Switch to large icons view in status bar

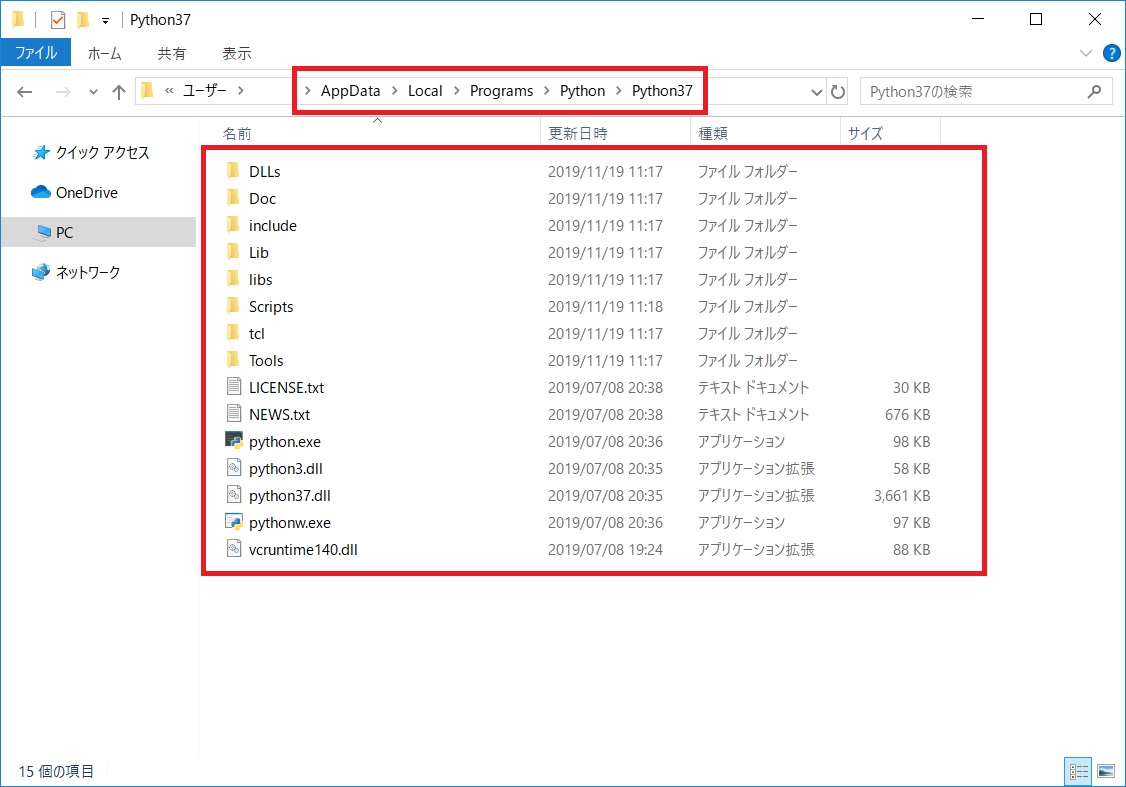[x=1106, y=772]
